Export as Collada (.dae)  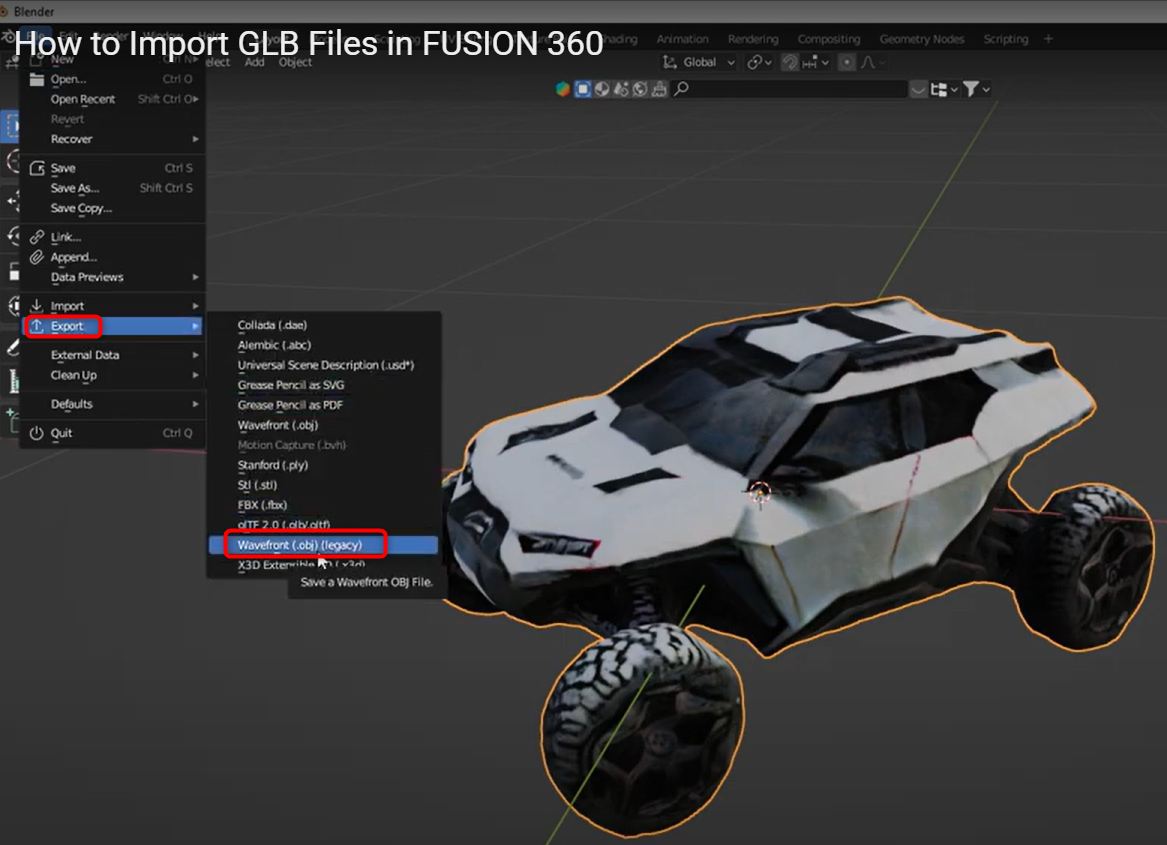[323, 325]
